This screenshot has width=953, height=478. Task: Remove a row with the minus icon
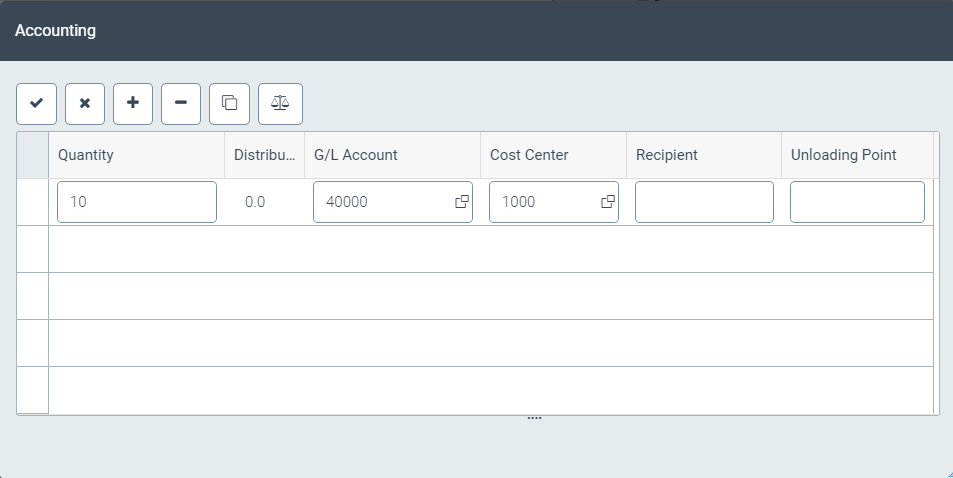pyautogui.click(x=181, y=104)
